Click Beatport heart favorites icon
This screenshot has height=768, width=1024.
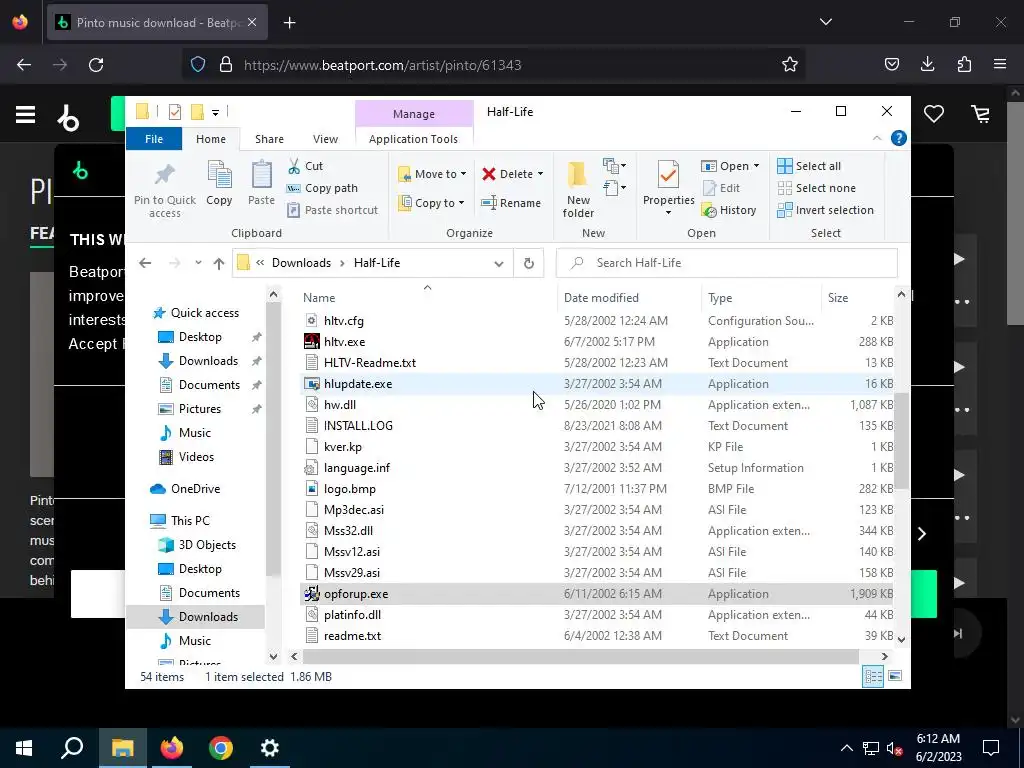(934, 114)
